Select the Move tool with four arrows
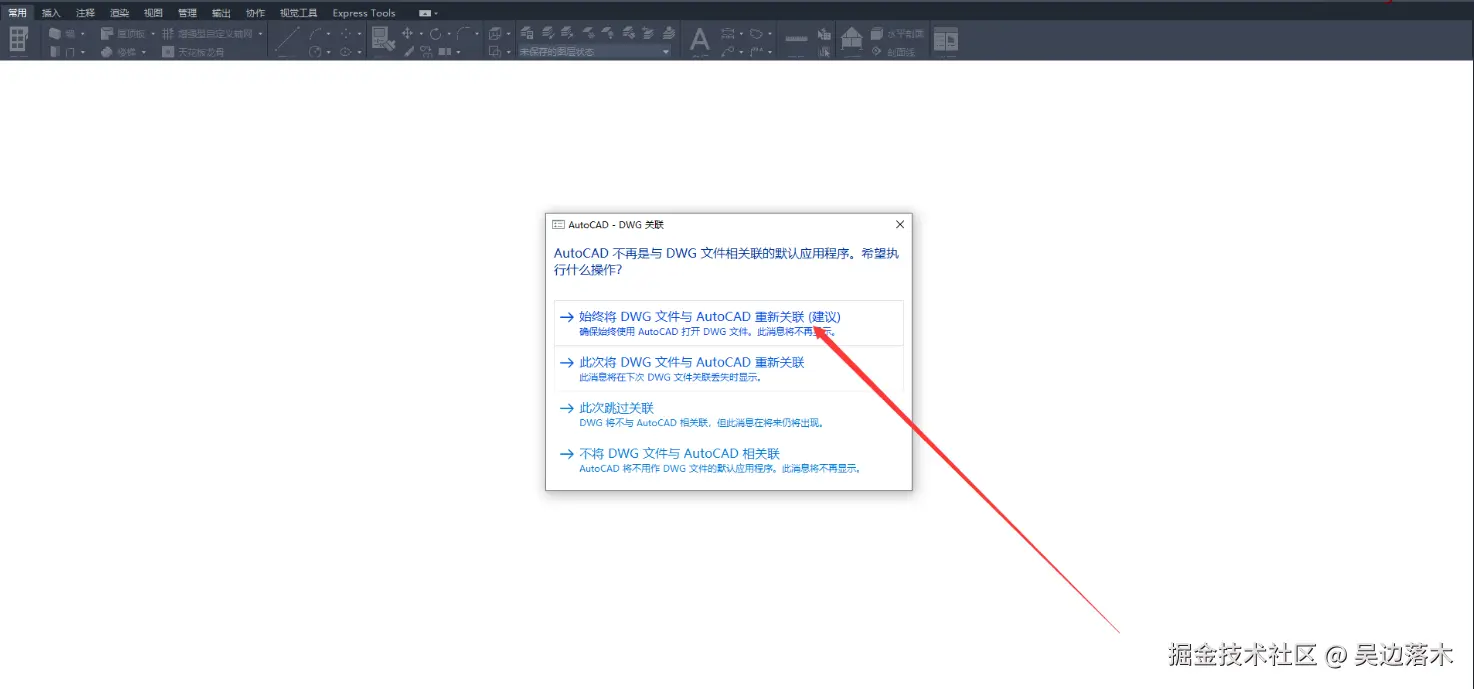 [x=407, y=33]
